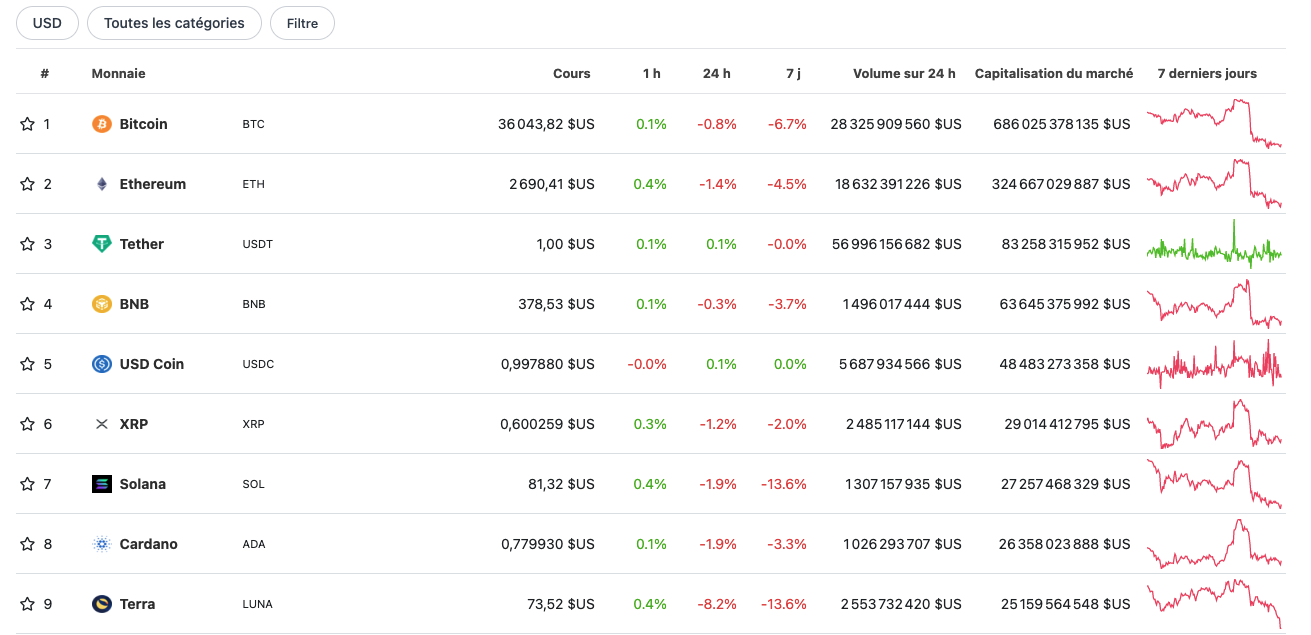Screen dimensions: 1311x635
Task: Sort by Capitalisation du marché column
Action: tap(1054, 73)
